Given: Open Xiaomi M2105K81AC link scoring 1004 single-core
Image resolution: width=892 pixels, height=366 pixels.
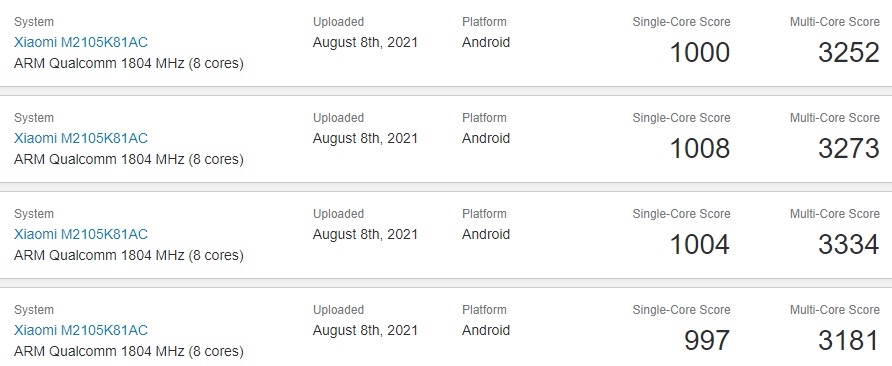Looking at the screenshot, I should click(81, 235).
